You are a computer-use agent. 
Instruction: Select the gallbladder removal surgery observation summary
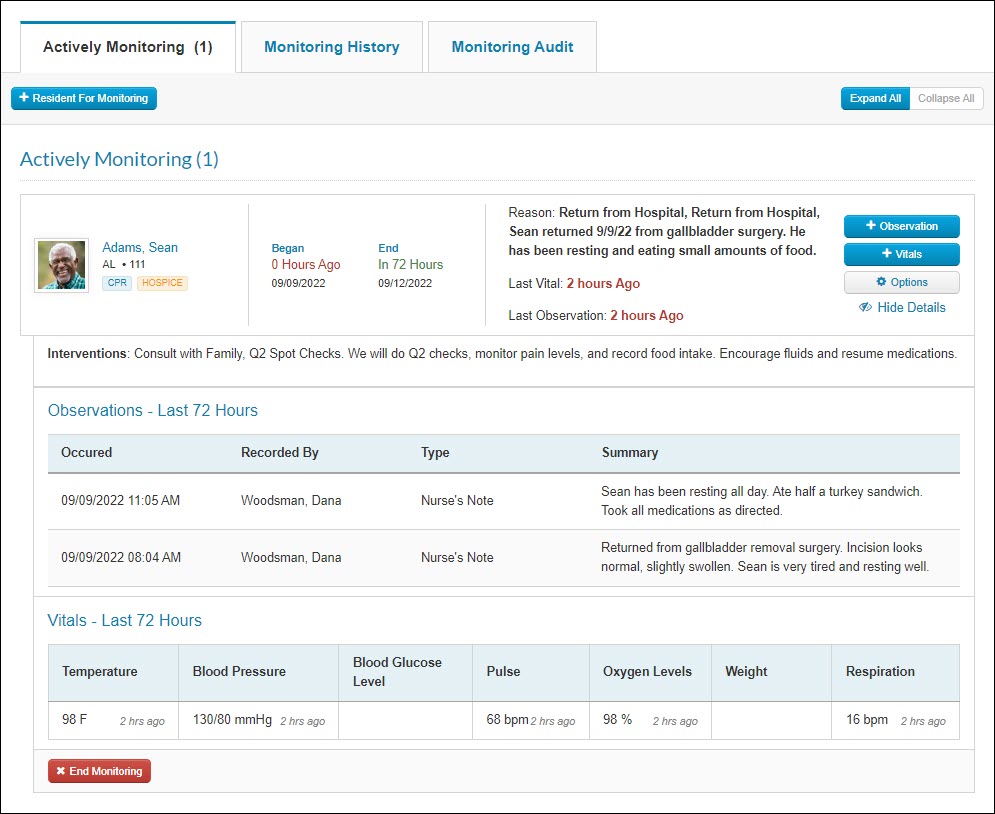(x=765, y=557)
